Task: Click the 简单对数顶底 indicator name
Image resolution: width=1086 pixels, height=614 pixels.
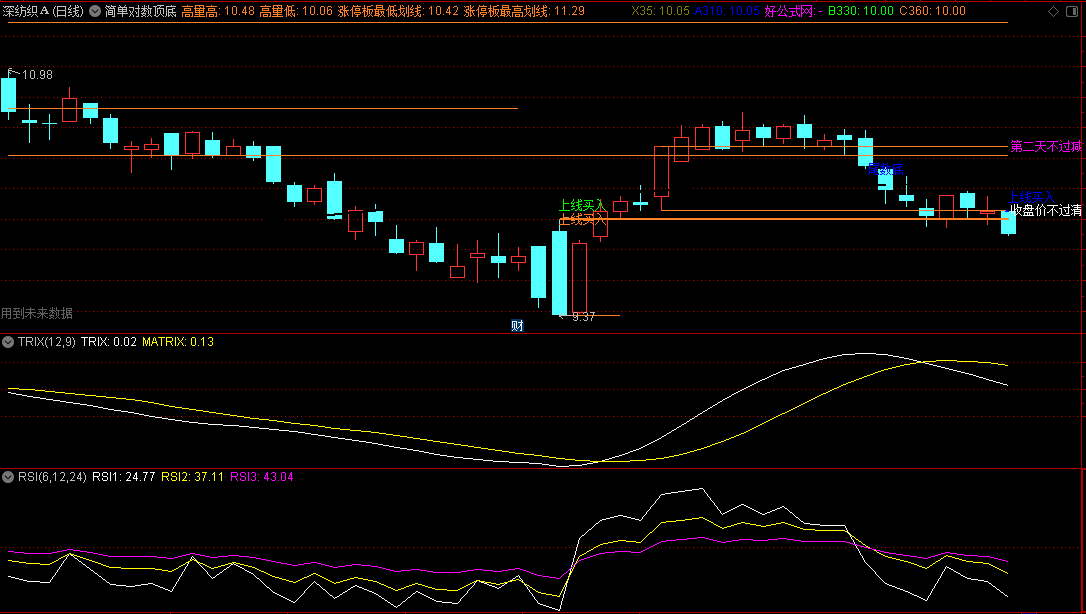Action: 141,11
